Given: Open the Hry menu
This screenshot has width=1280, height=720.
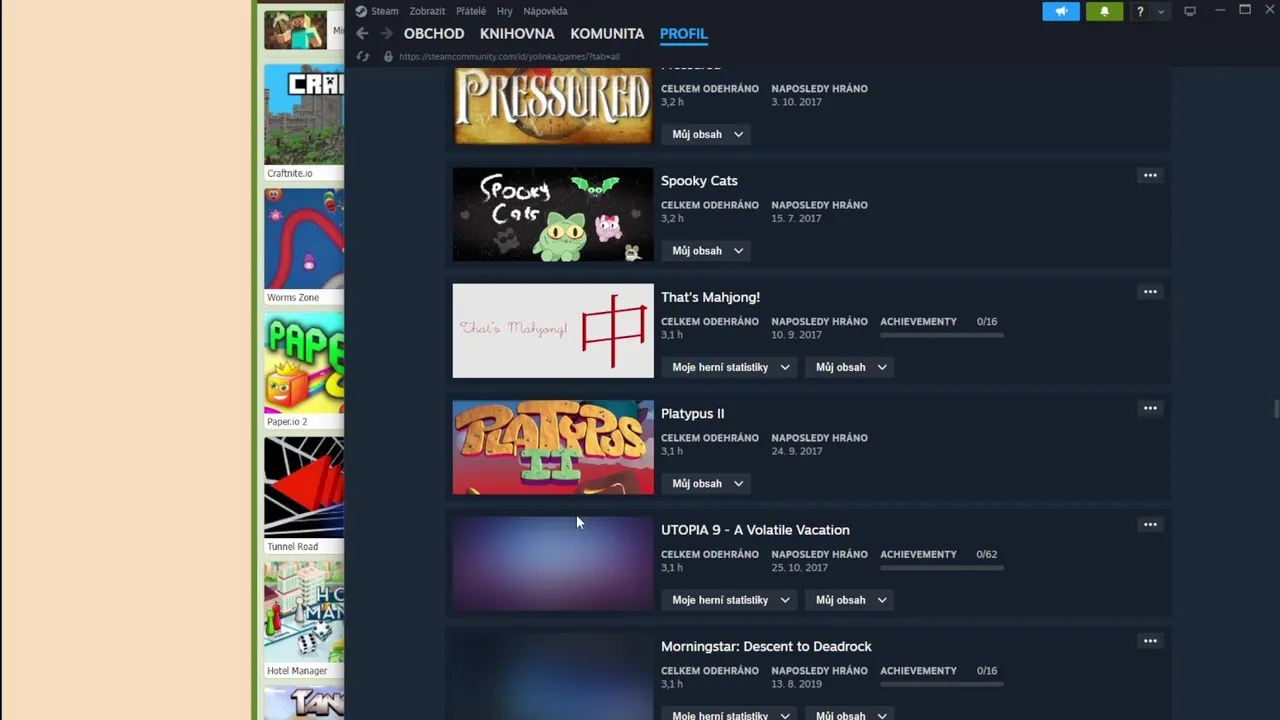Looking at the screenshot, I should [505, 11].
